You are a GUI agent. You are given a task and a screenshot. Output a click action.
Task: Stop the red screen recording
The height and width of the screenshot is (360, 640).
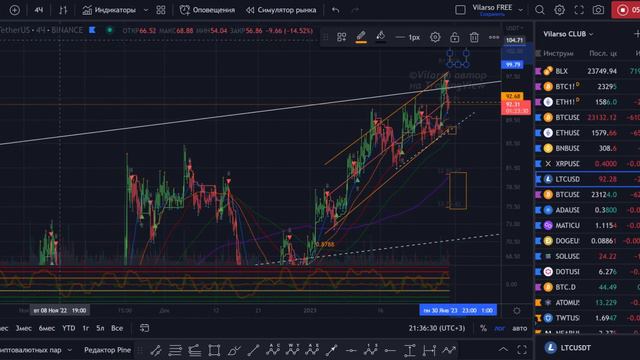pos(625,10)
